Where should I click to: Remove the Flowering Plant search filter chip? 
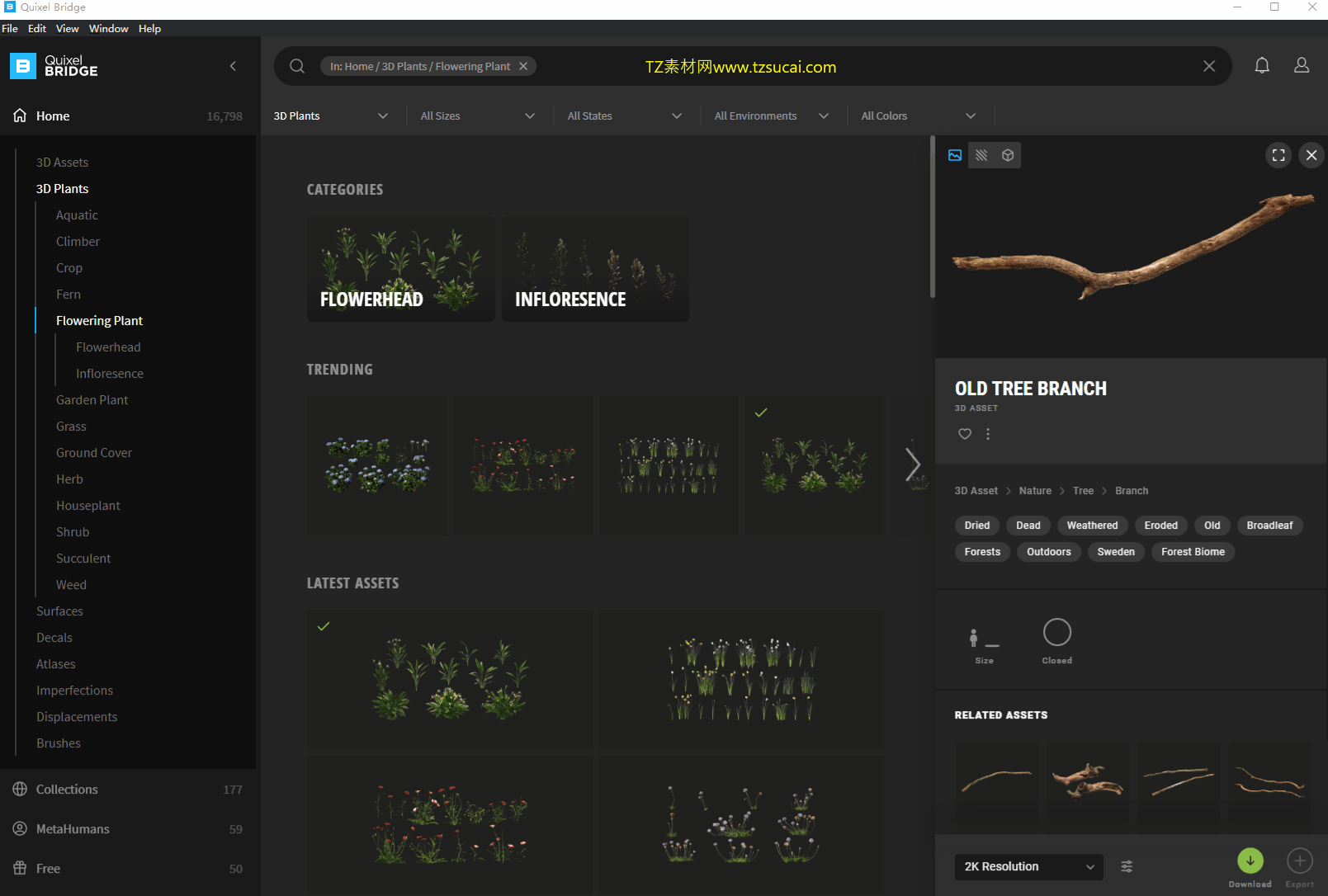(523, 66)
